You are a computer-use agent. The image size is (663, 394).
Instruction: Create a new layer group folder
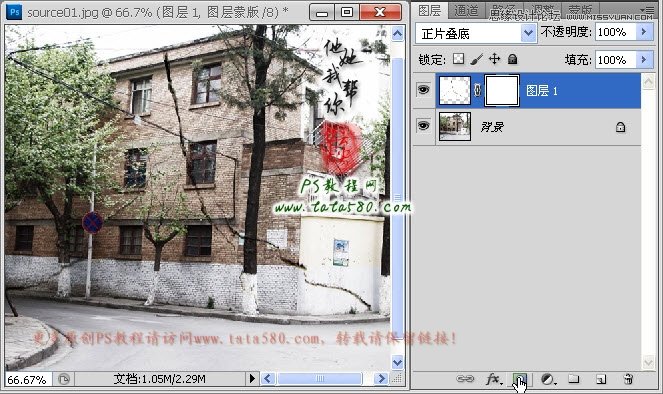(573, 378)
